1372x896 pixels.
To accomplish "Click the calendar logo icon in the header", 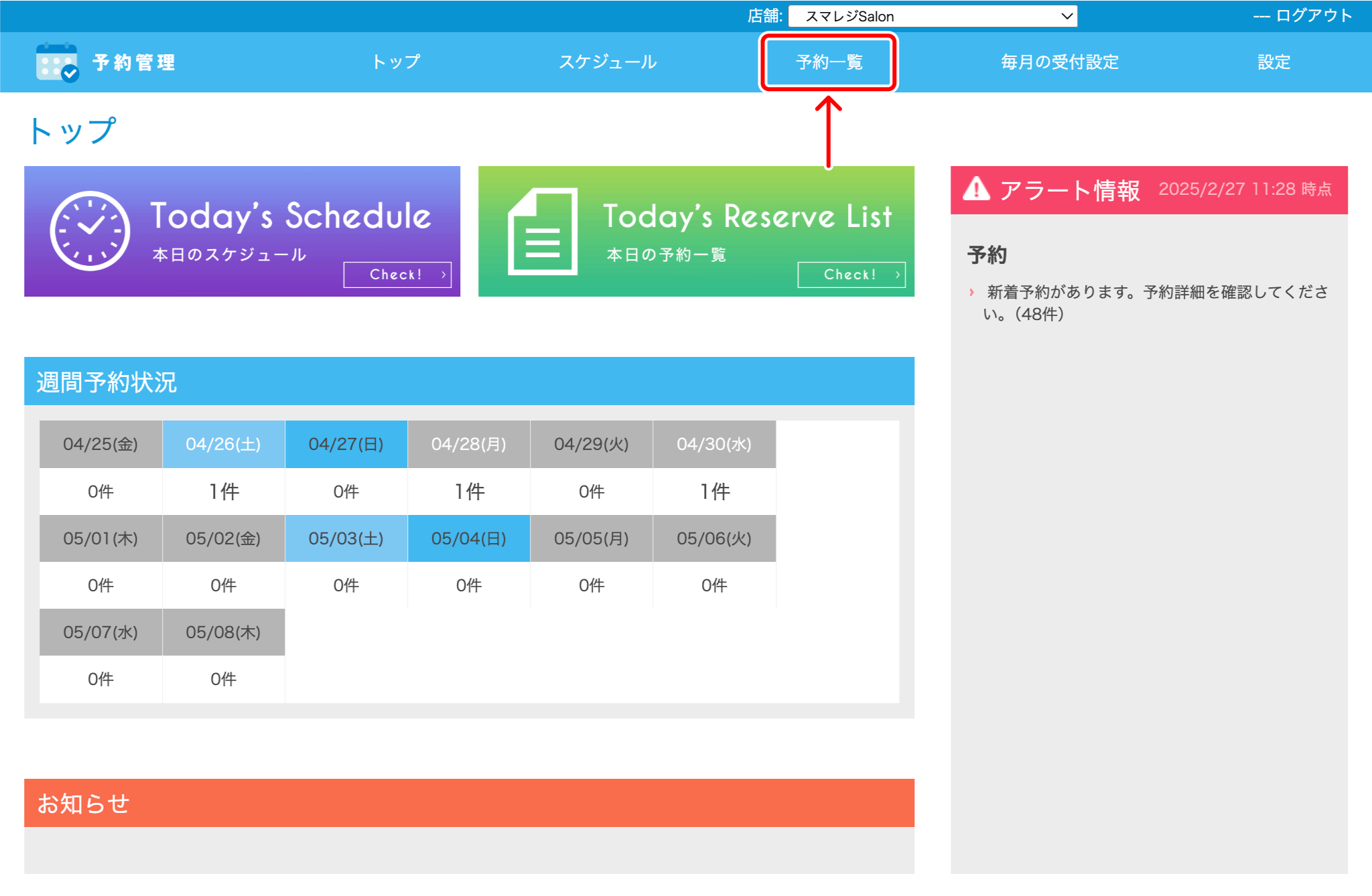I will pos(58,62).
